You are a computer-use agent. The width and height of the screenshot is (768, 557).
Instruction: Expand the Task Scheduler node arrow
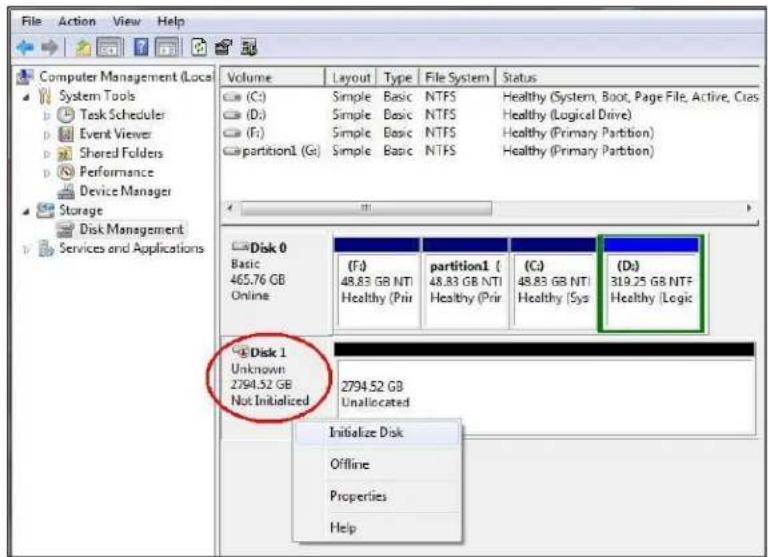(47, 116)
